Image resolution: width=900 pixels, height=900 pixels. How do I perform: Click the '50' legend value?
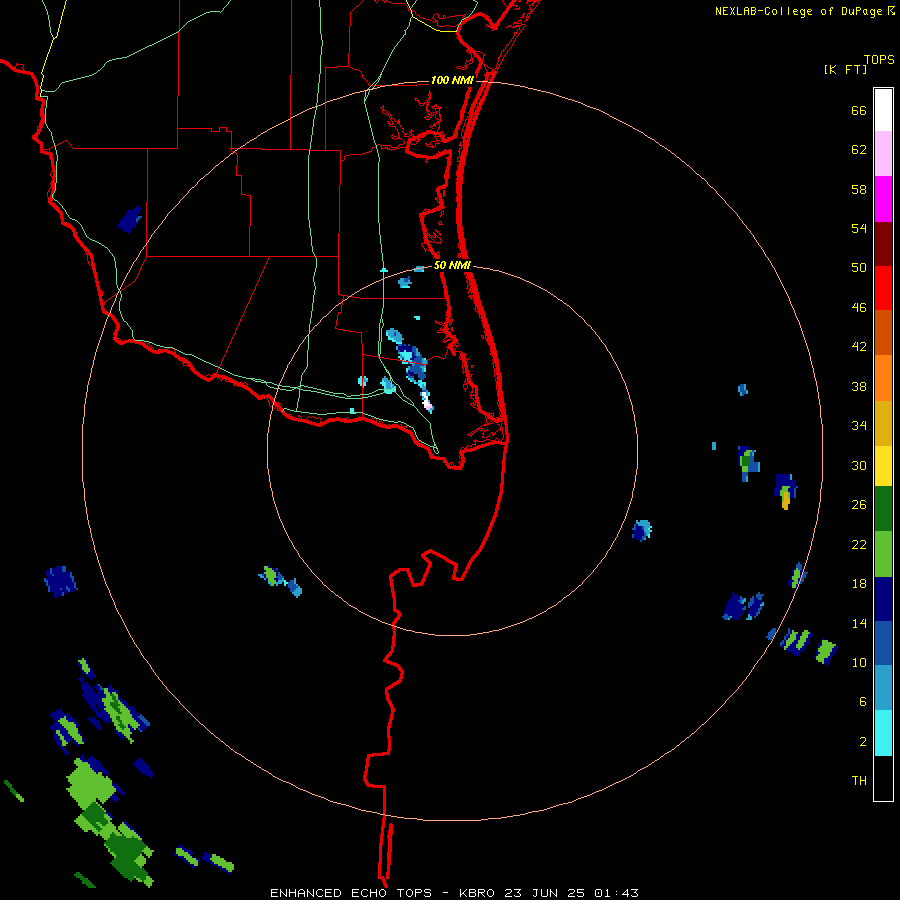point(859,268)
